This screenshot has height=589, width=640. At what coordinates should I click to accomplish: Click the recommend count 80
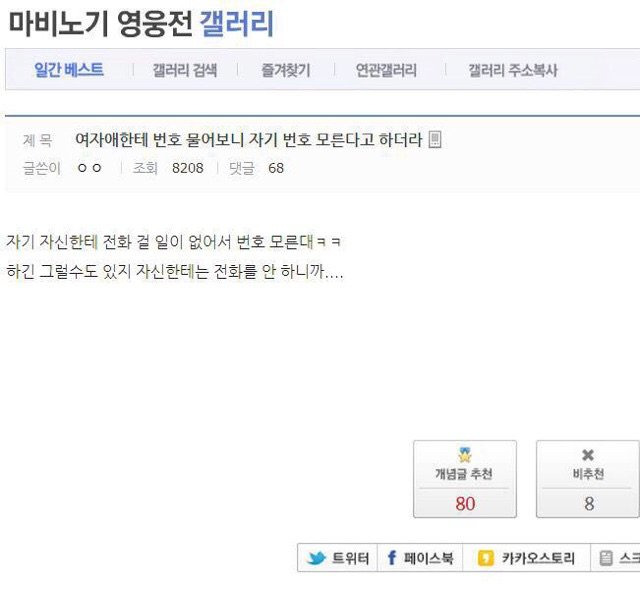465,504
